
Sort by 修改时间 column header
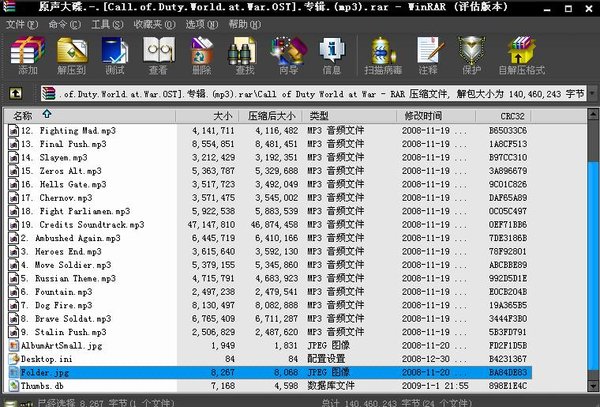click(x=436, y=116)
